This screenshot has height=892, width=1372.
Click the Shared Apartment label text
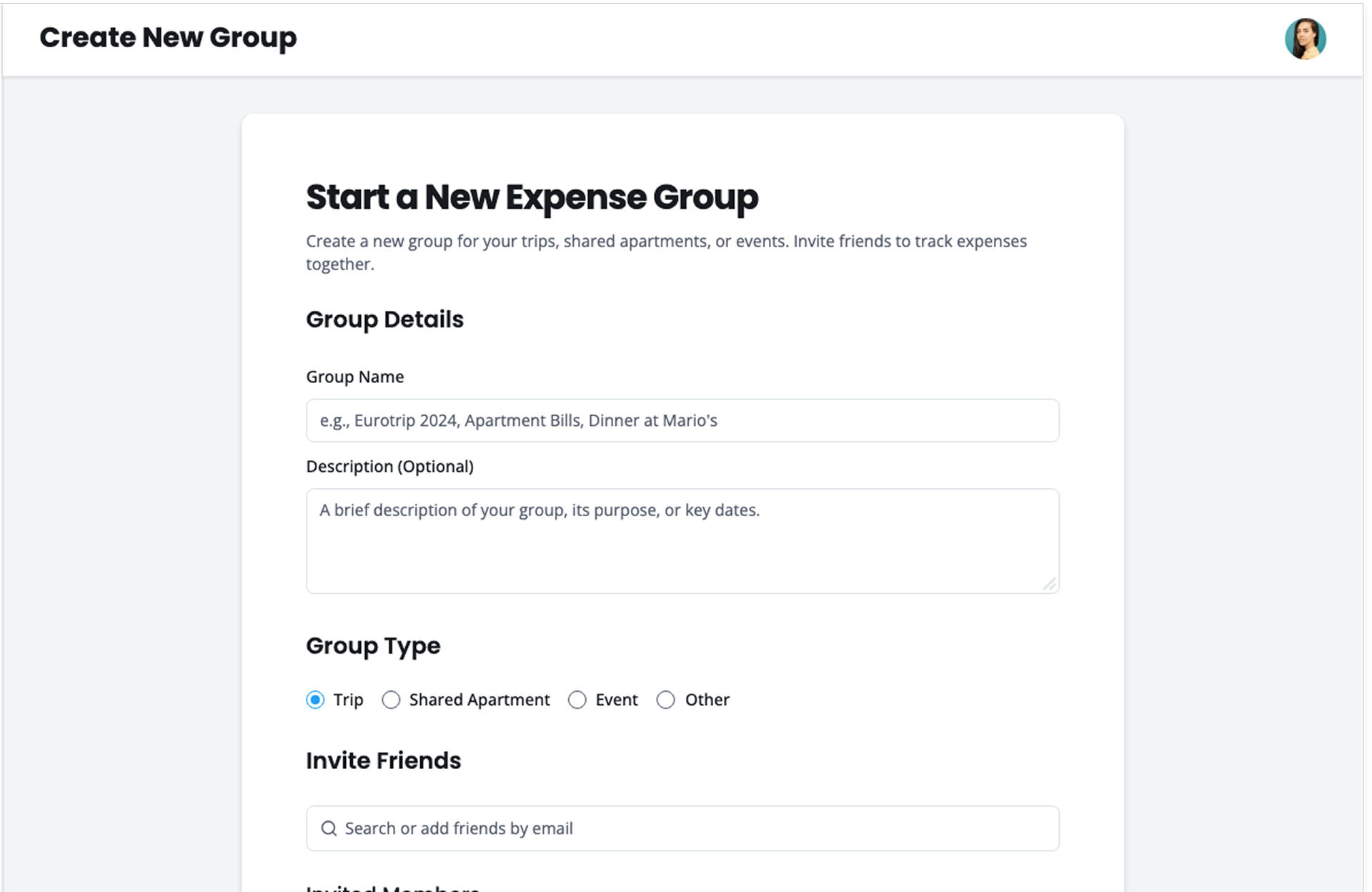(x=479, y=700)
